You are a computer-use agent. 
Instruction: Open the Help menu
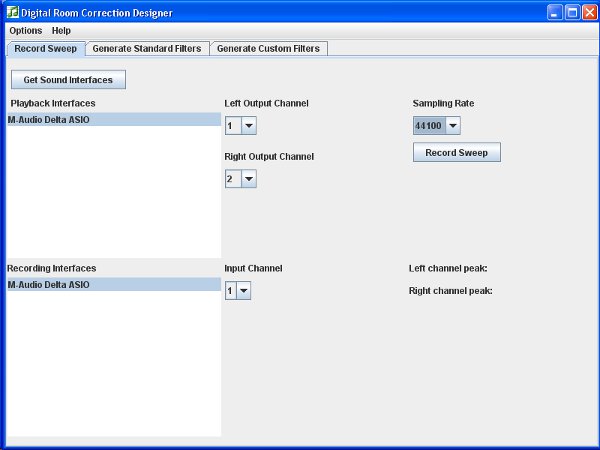[x=61, y=31]
